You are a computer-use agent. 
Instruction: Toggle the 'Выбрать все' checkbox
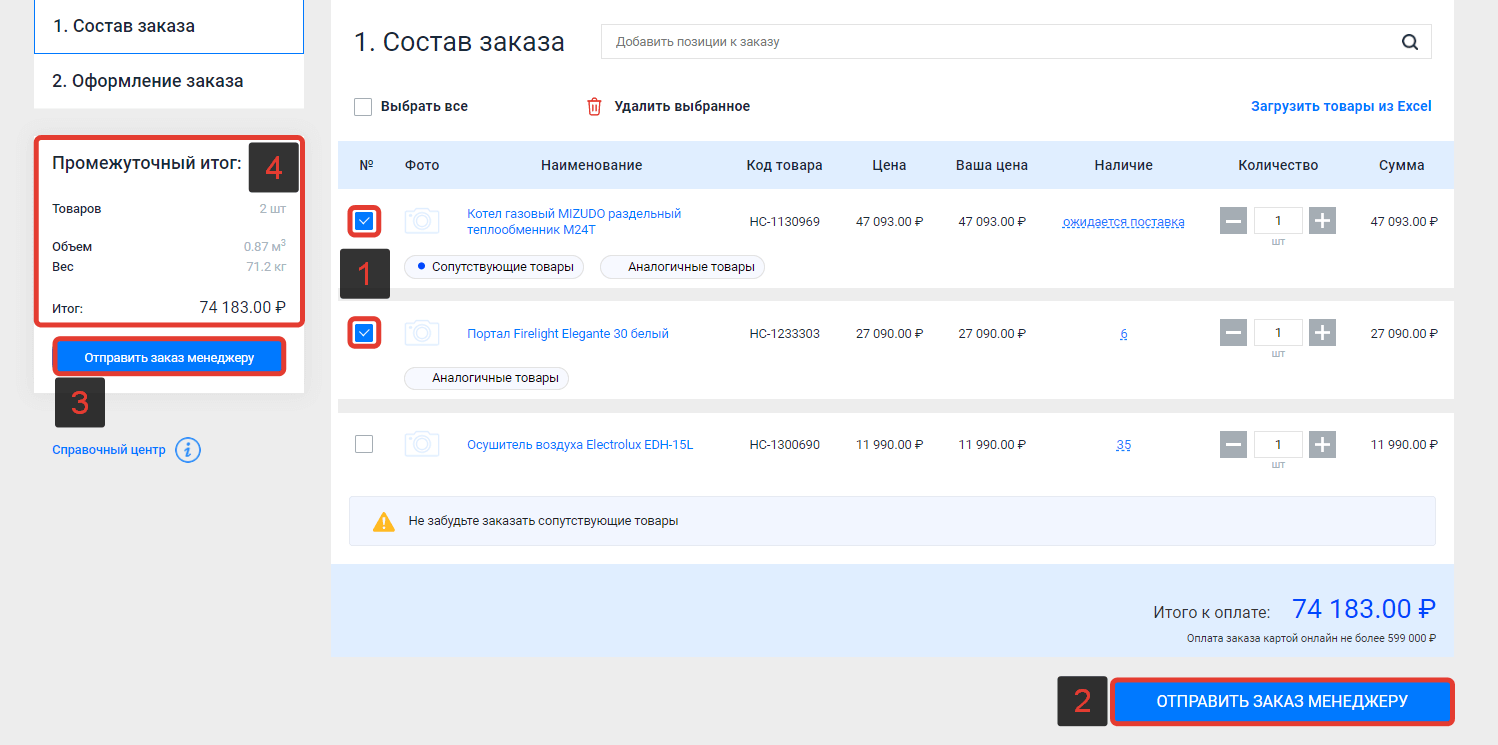click(363, 106)
